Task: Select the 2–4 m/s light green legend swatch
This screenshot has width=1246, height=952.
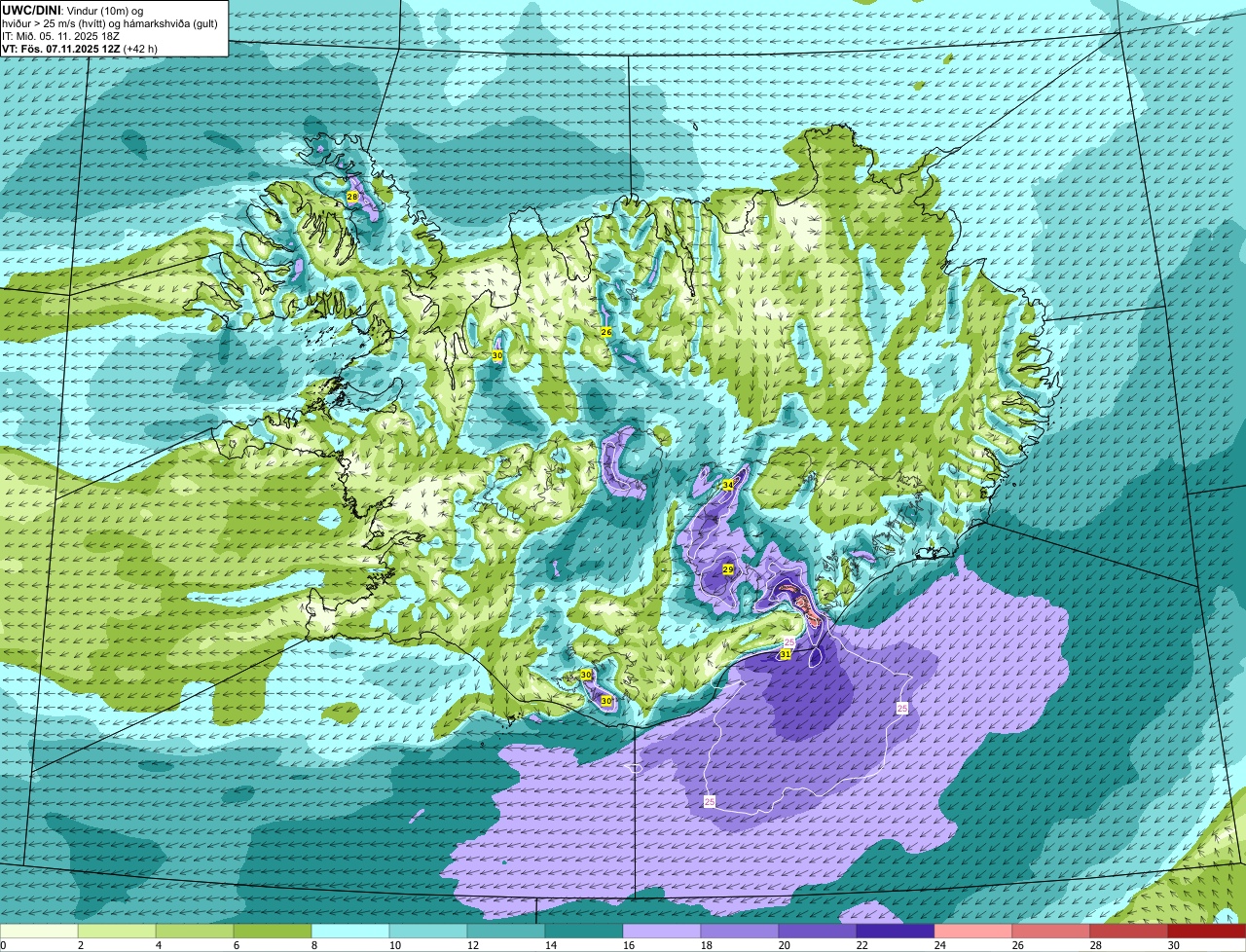Action: [117, 932]
